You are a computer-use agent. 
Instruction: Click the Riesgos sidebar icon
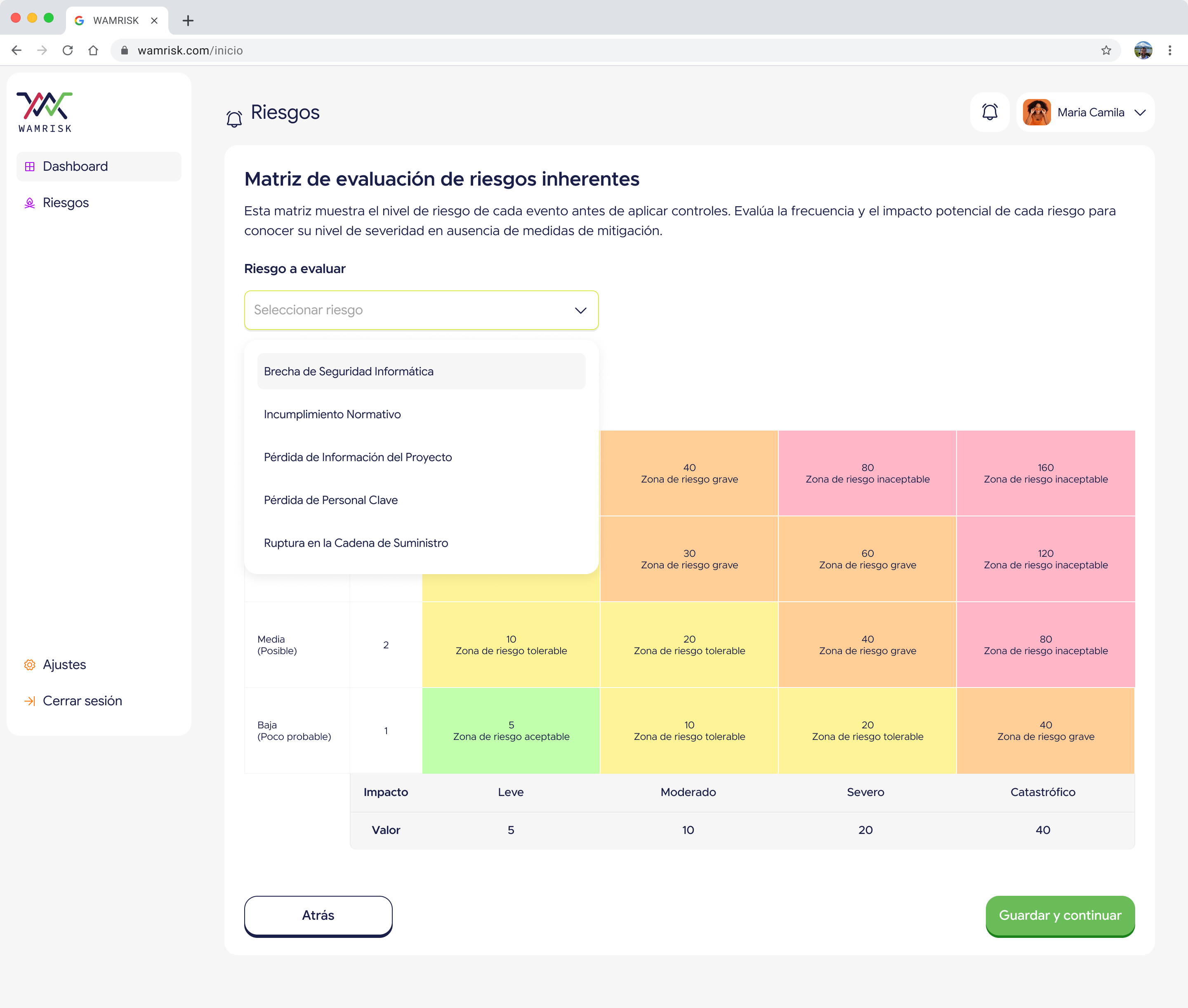click(x=30, y=203)
